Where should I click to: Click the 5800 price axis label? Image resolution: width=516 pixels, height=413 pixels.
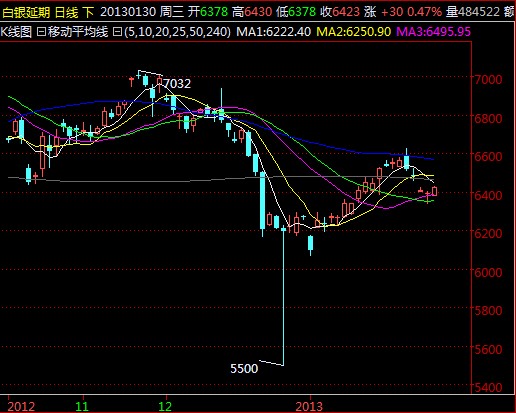tap(488, 311)
